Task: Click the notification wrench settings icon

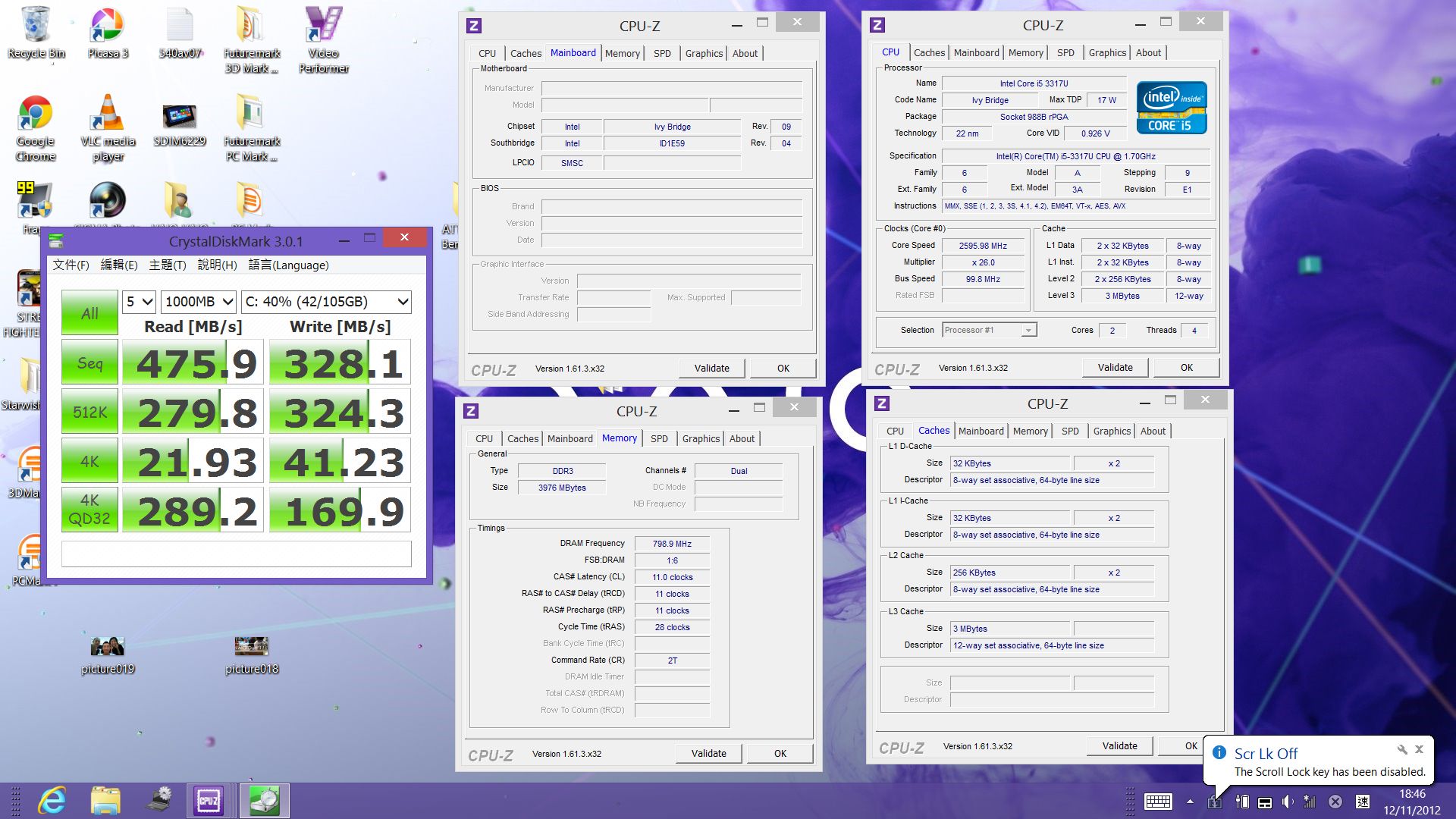Action: (x=1402, y=749)
